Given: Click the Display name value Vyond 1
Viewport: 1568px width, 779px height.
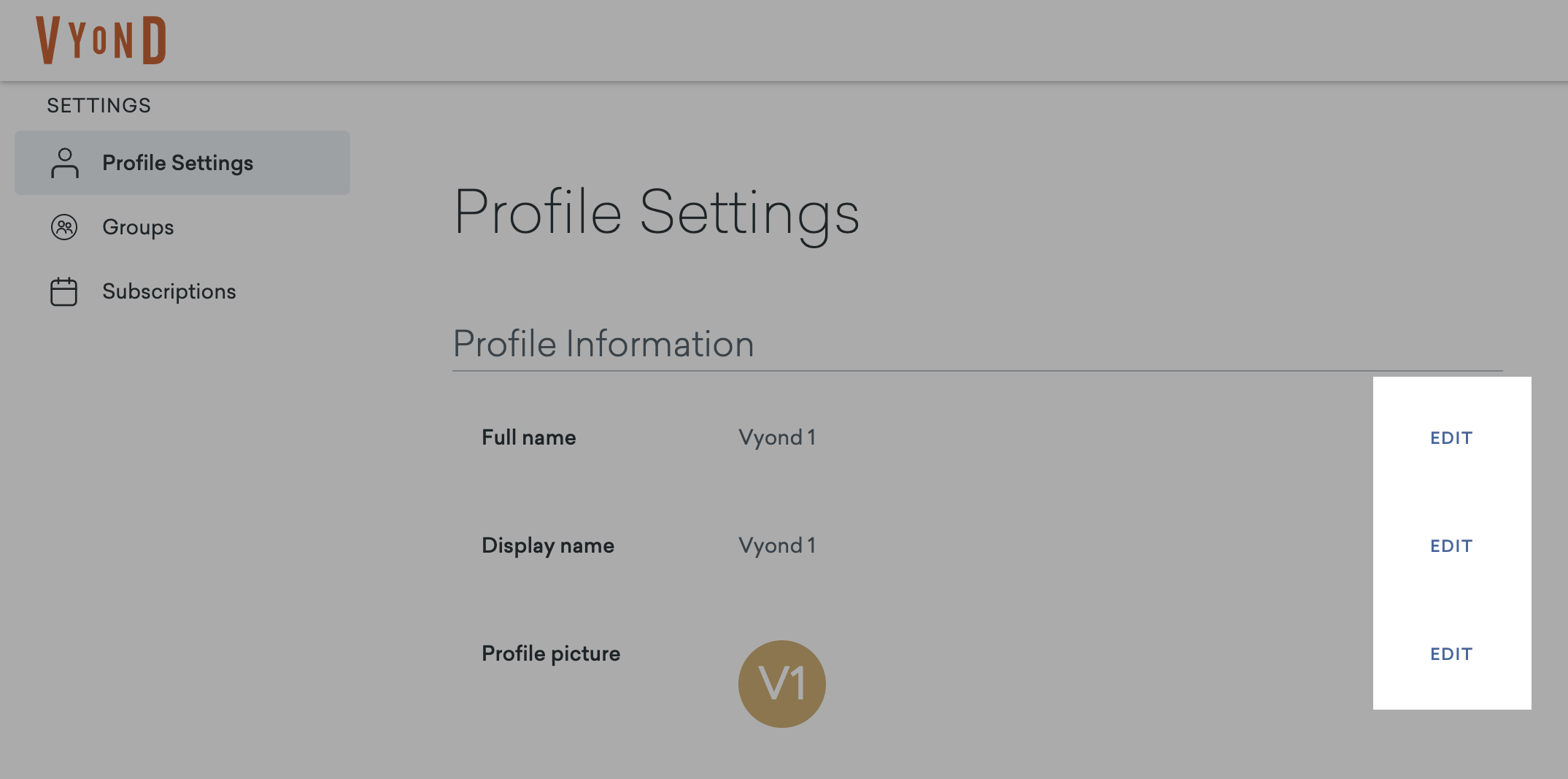Looking at the screenshot, I should tap(777, 545).
